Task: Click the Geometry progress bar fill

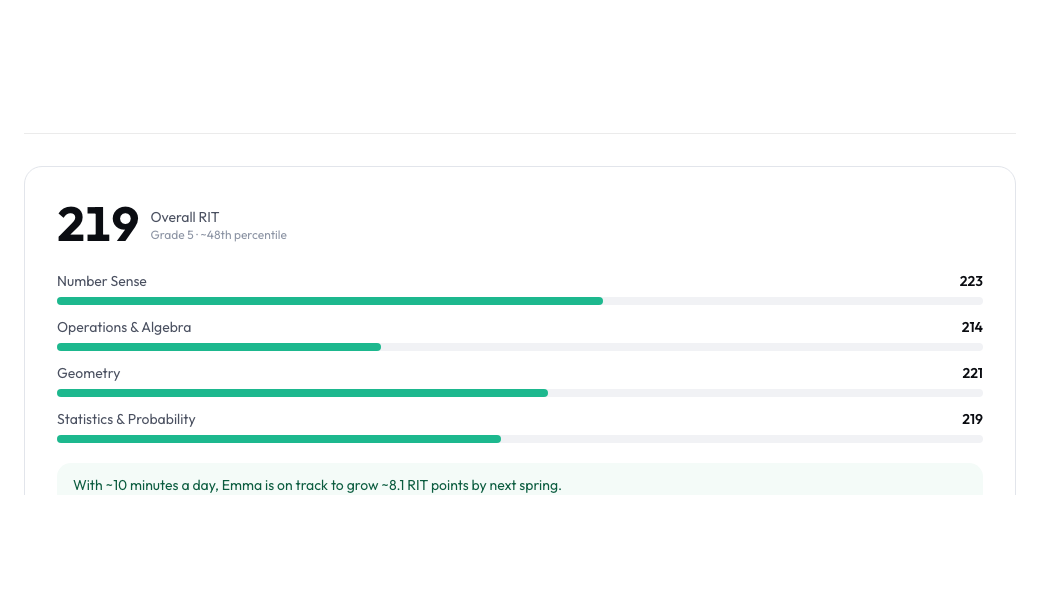Action: [x=302, y=393]
